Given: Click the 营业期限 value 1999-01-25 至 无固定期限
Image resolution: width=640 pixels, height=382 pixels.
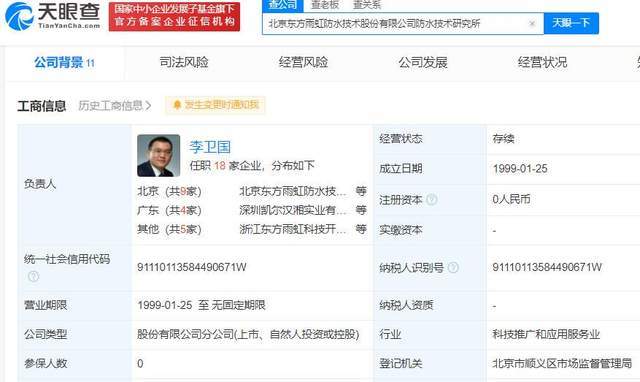Looking at the screenshot, I should pos(202,305).
